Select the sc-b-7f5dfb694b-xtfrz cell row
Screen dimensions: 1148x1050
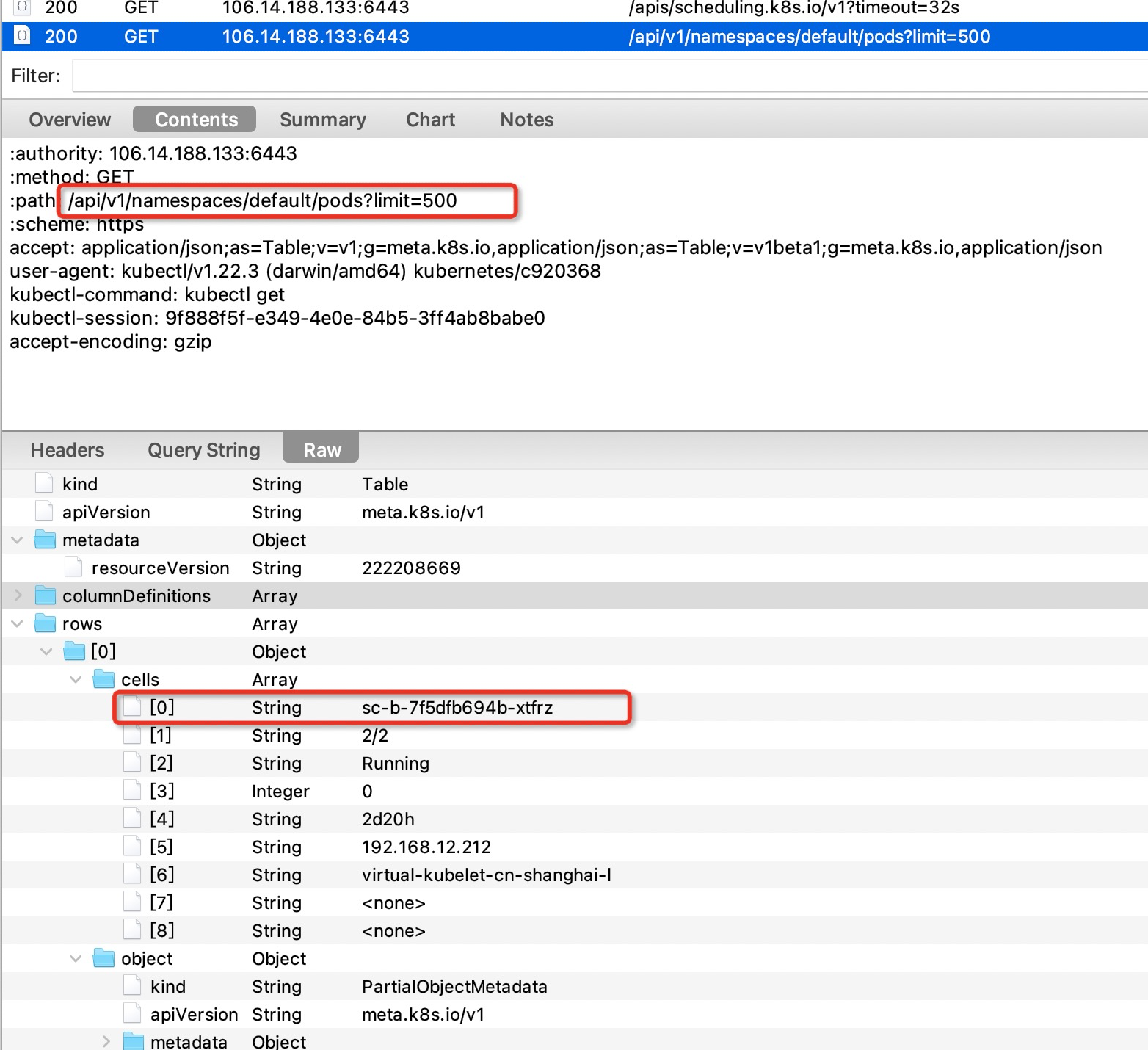tap(457, 708)
